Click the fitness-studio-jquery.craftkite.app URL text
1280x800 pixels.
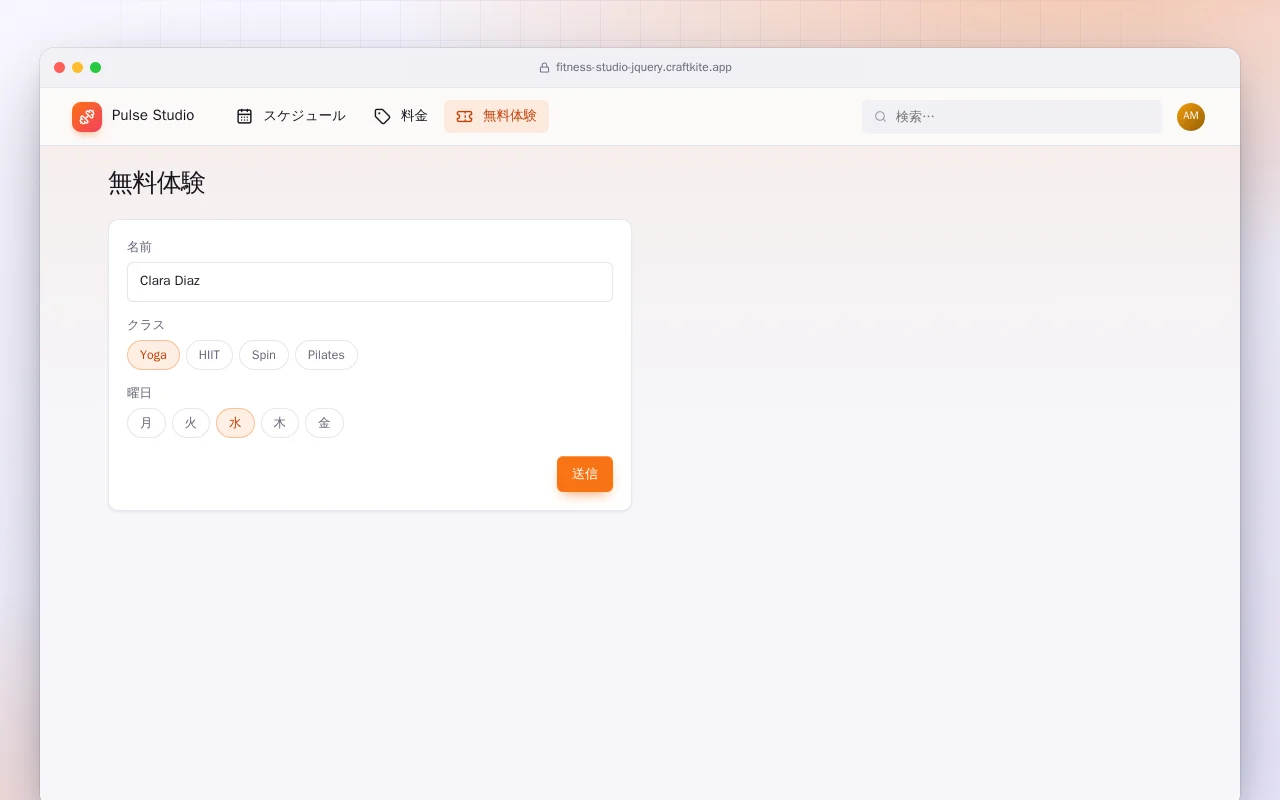click(x=644, y=68)
